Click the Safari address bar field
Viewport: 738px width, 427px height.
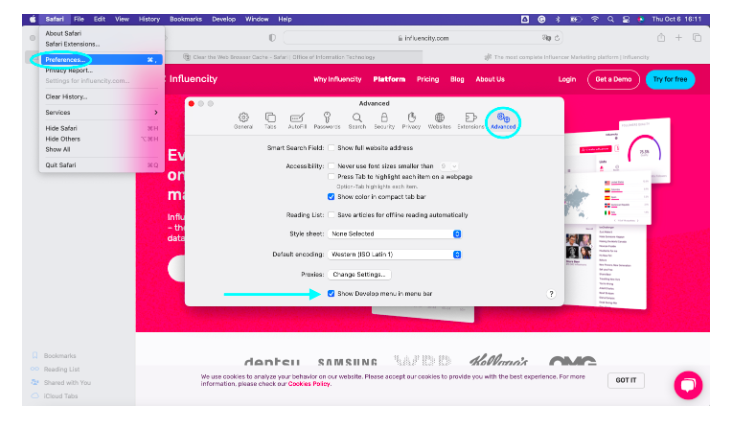pyautogui.click(x=423, y=38)
